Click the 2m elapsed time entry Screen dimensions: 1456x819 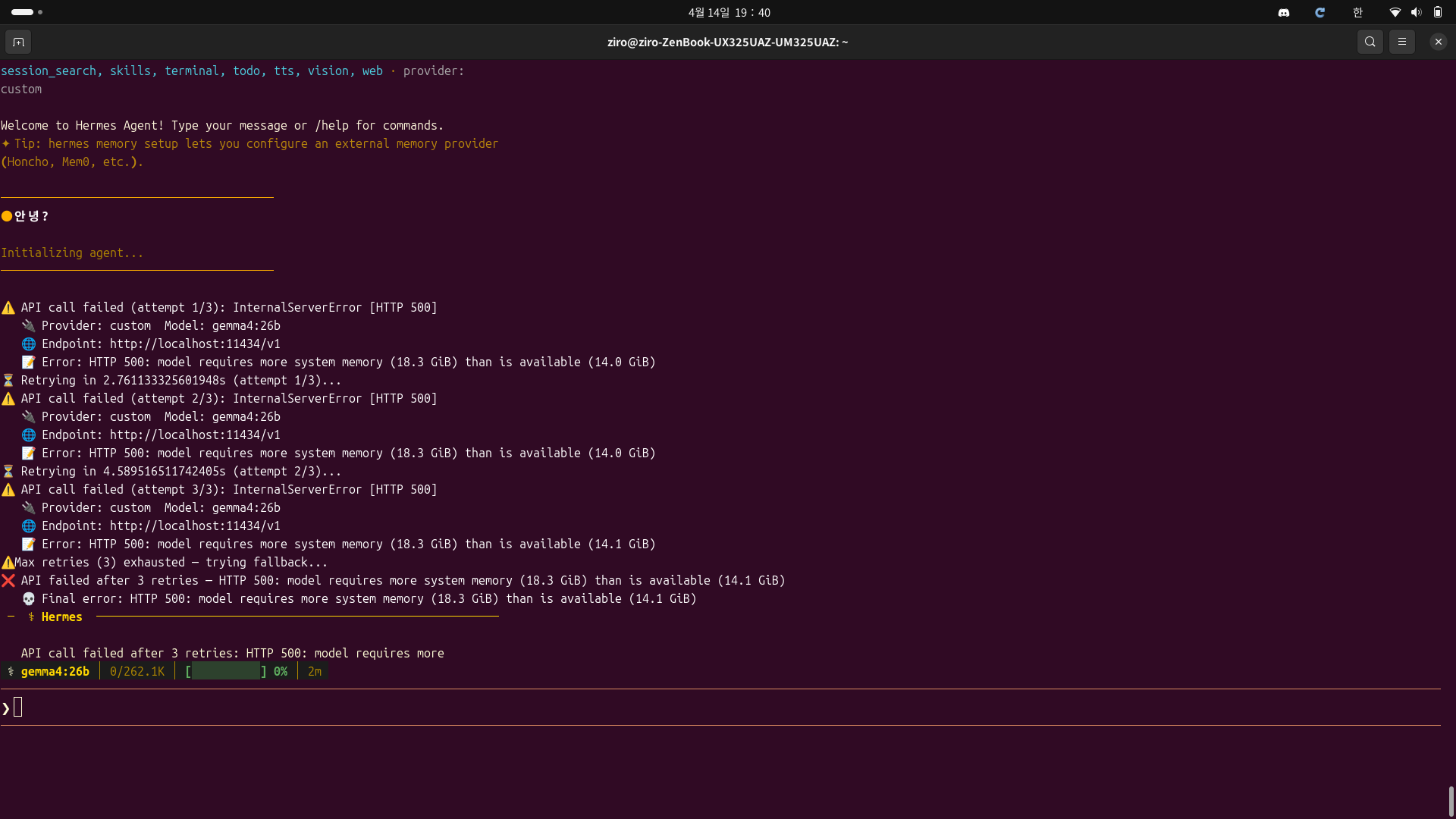[315, 671]
